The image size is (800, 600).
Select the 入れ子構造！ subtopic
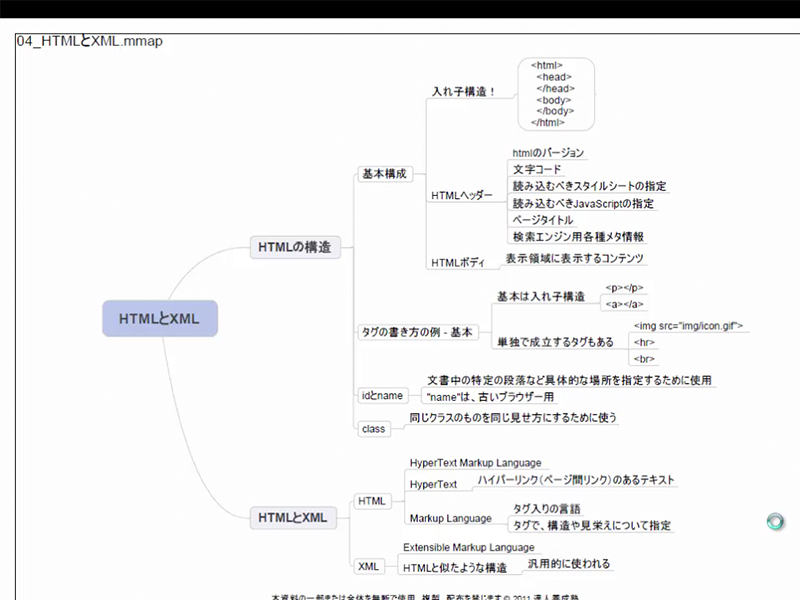(464, 91)
